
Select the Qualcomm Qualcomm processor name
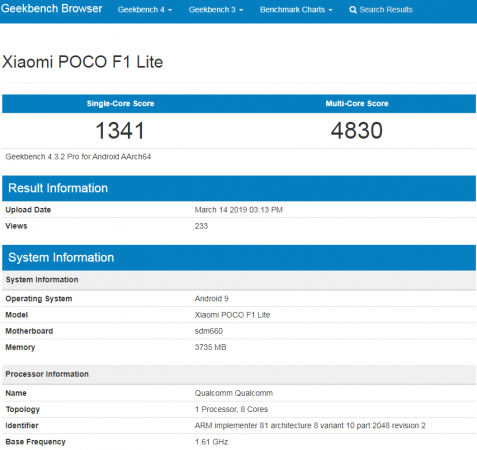(234, 393)
